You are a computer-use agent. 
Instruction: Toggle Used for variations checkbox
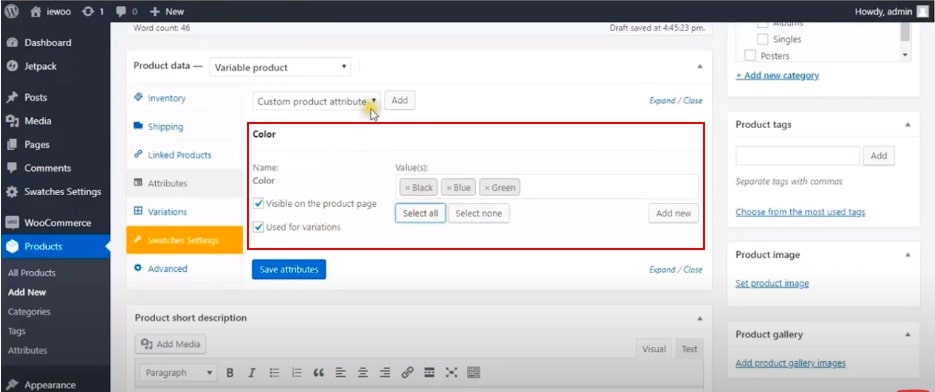coord(258,227)
